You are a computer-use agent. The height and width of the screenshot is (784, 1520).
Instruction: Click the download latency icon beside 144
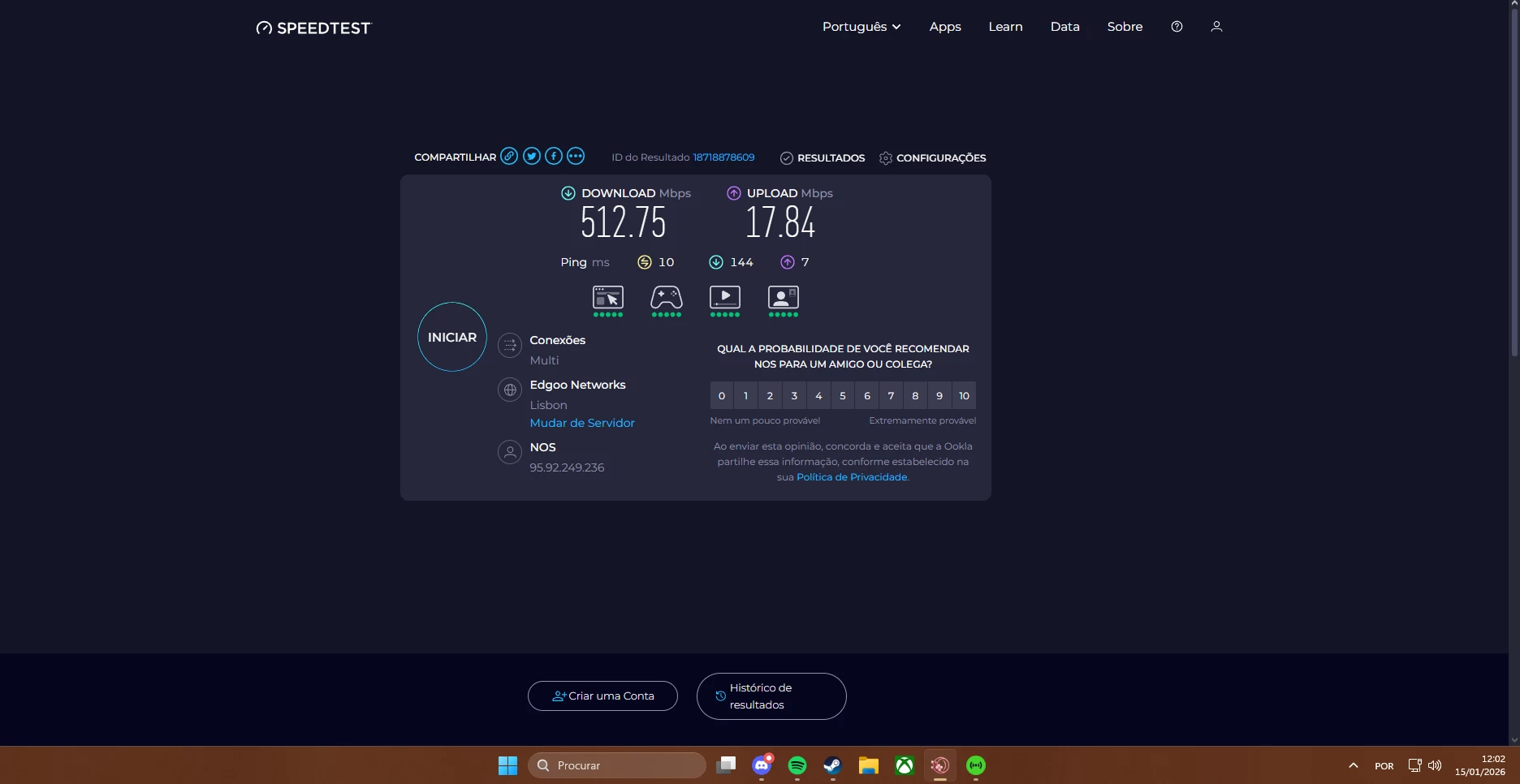tap(716, 262)
